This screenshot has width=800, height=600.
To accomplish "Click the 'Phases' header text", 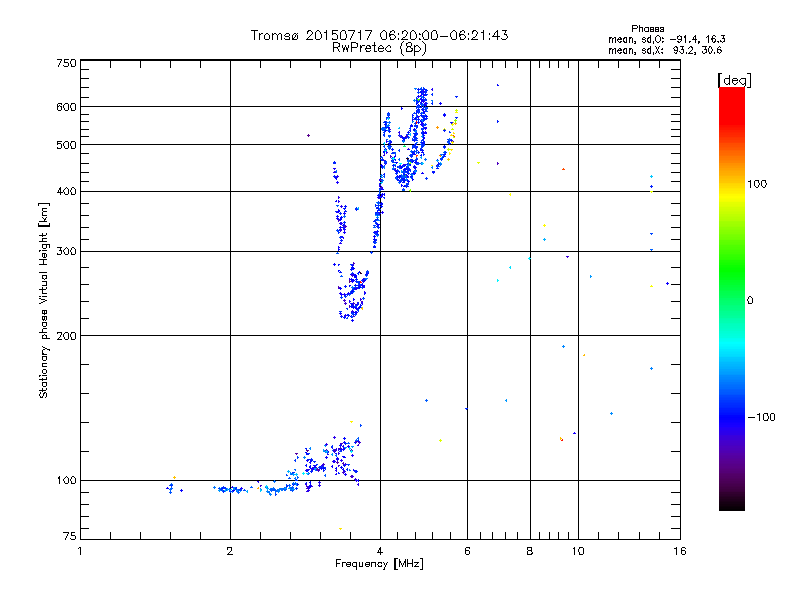I will point(647,29).
